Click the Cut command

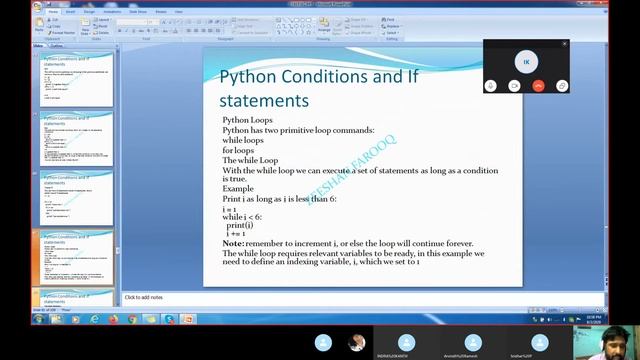pyautogui.click(x=53, y=20)
